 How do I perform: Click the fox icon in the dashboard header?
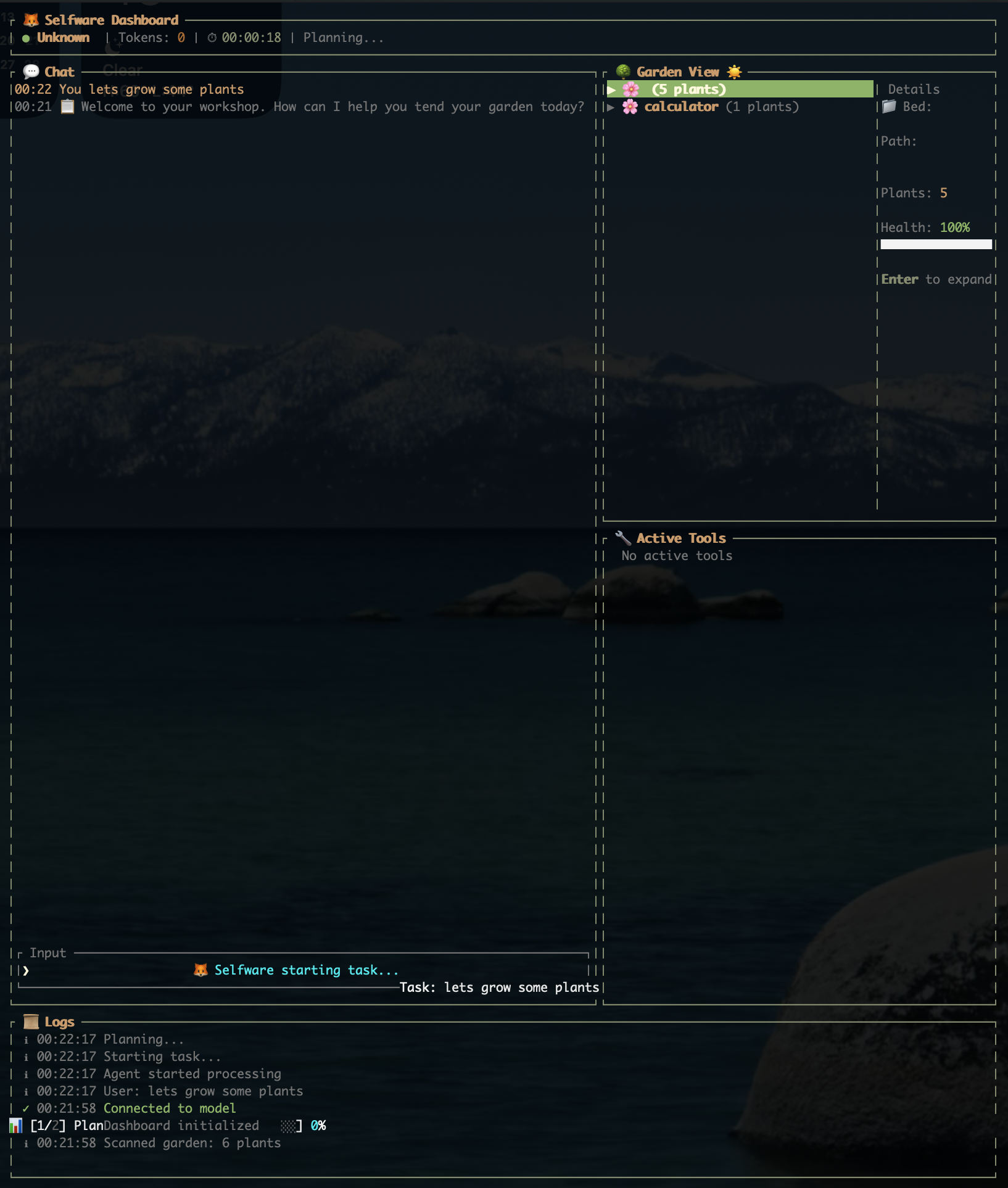pos(30,19)
